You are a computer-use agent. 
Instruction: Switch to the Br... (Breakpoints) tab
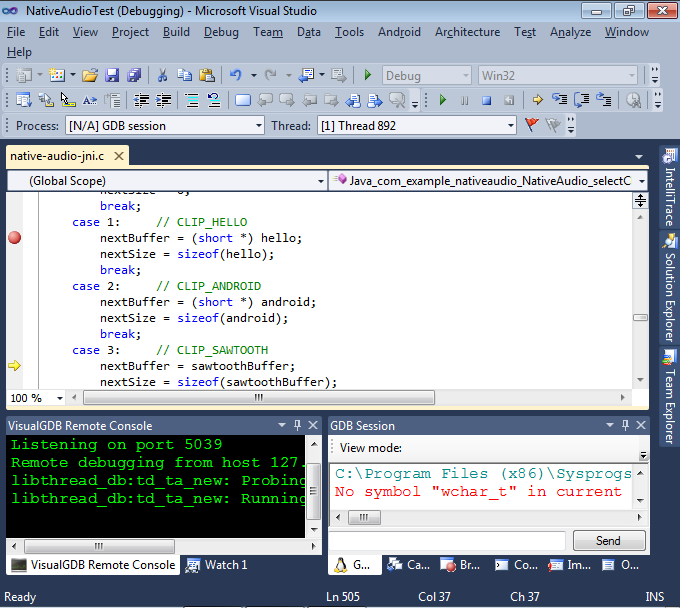click(461, 565)
